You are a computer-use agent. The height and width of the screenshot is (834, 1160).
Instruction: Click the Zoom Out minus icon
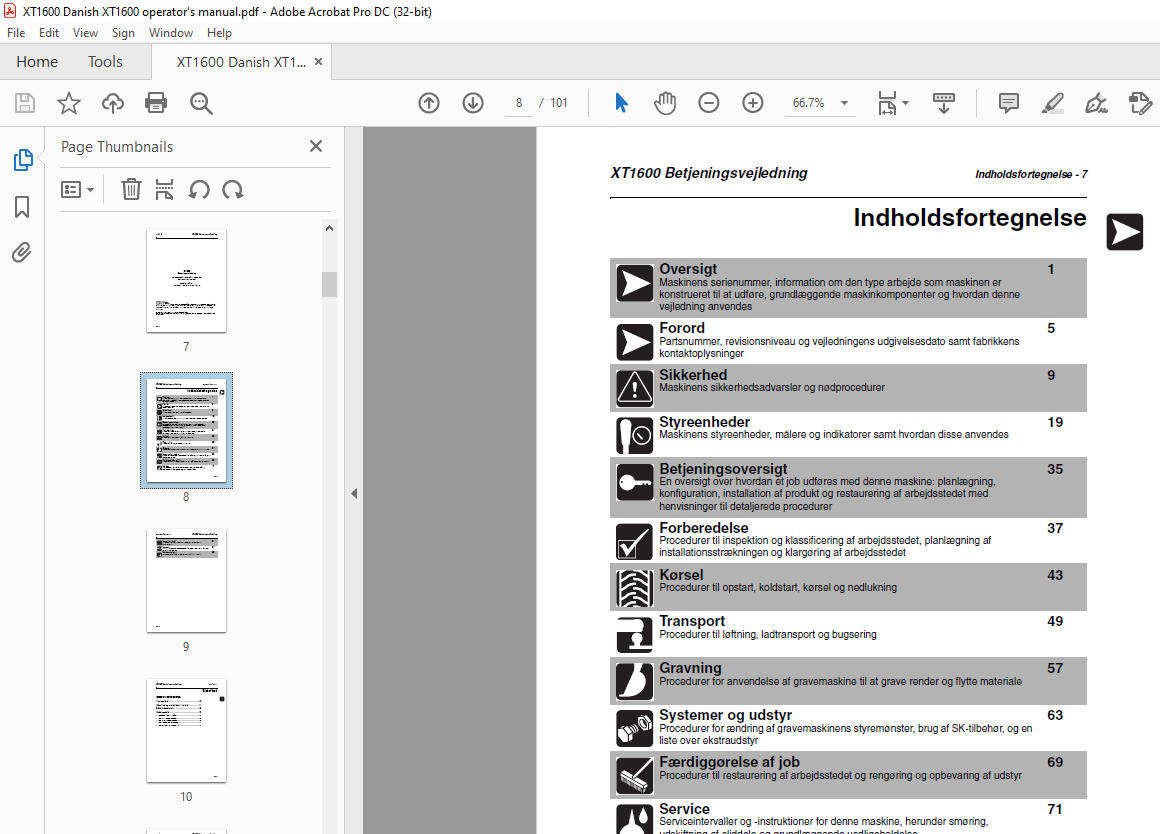709,103
